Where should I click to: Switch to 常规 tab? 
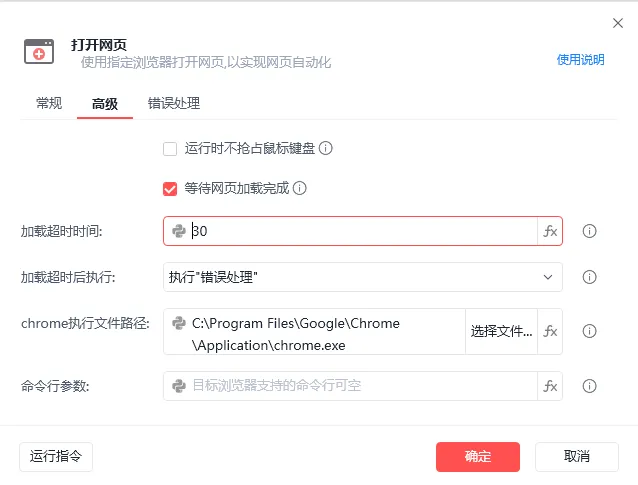click(49, 103)
